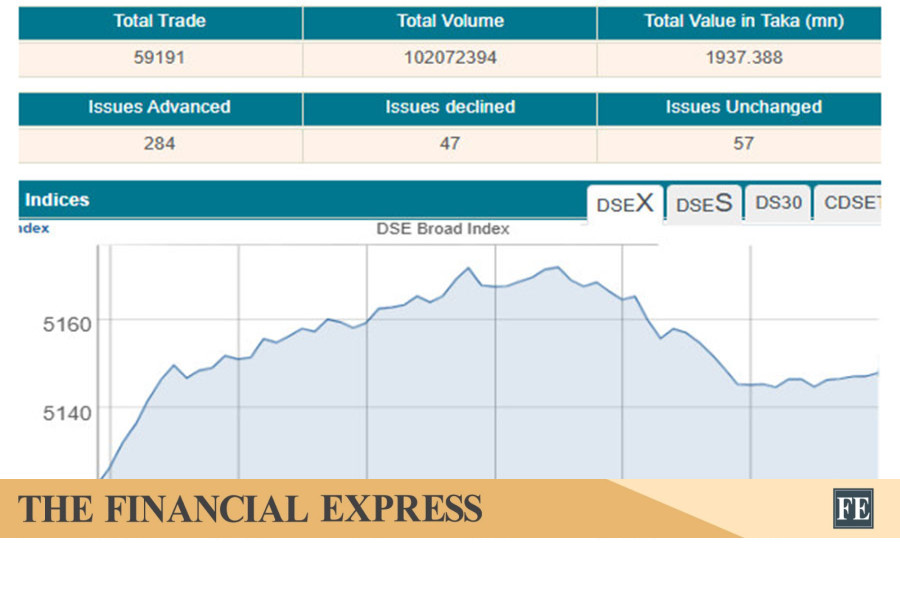Show the CDSET index tab

coord(849,203)
